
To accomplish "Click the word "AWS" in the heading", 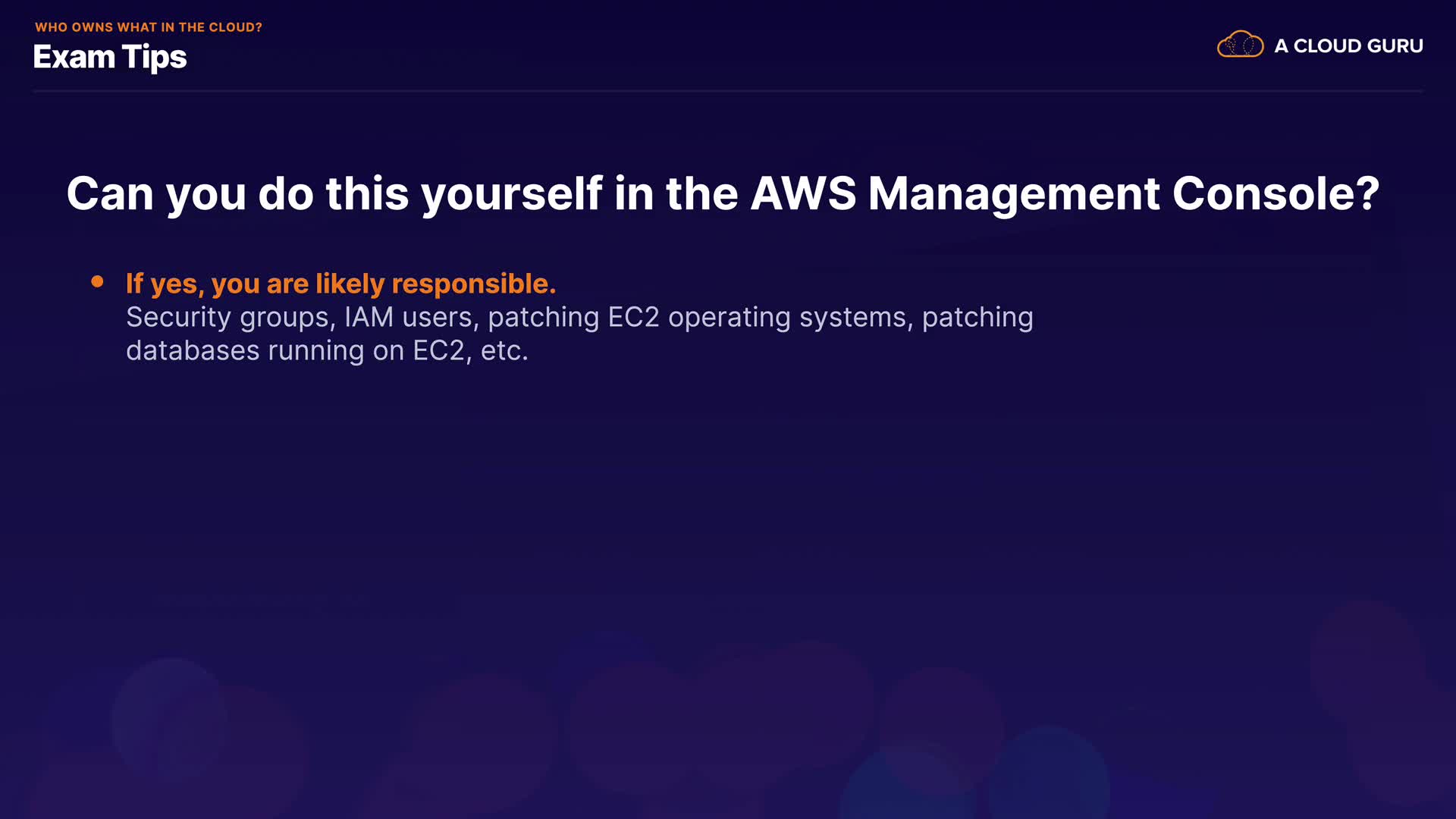I will point(803,193).
